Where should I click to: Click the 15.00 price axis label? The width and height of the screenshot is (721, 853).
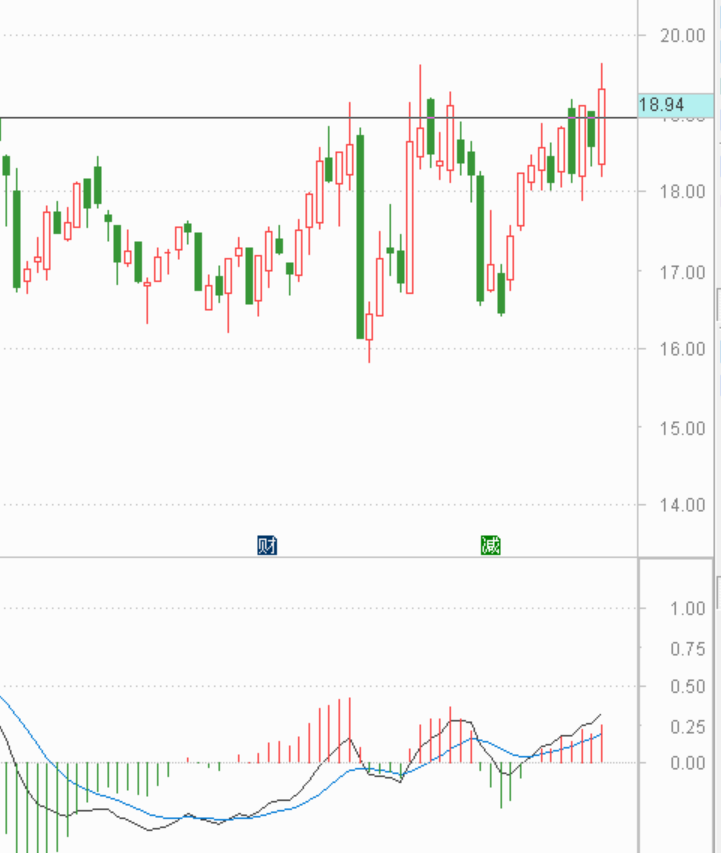click(682, 428)
